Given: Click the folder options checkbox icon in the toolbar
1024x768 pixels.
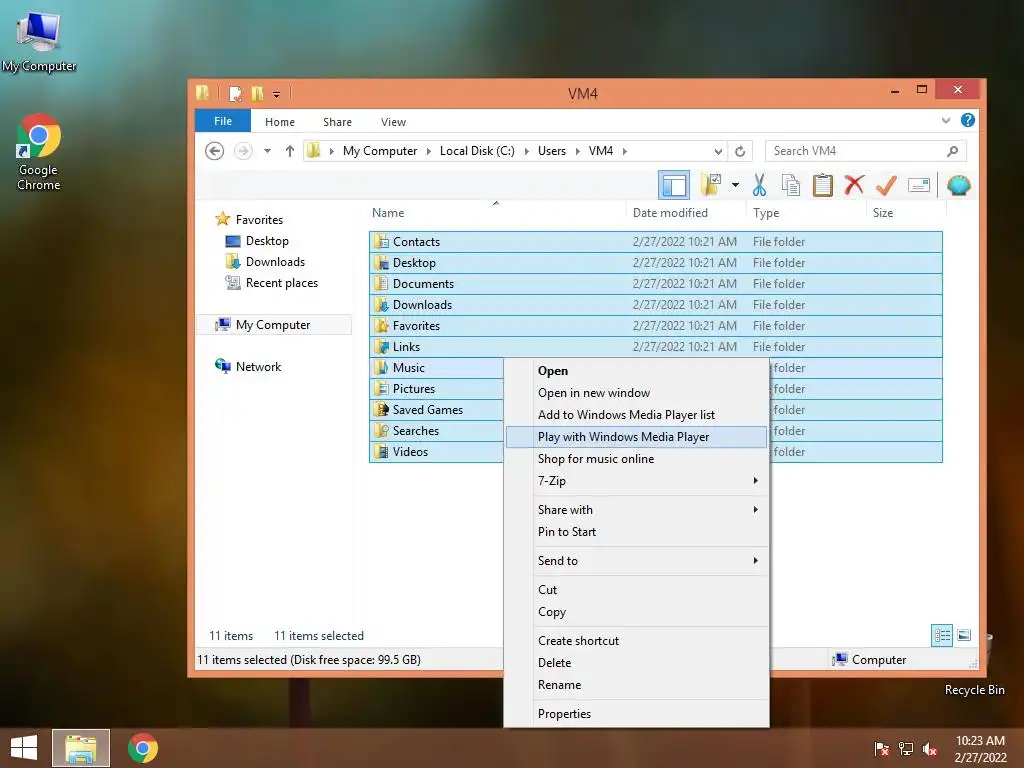Looking at the screenshot, I should pos(711,185).
